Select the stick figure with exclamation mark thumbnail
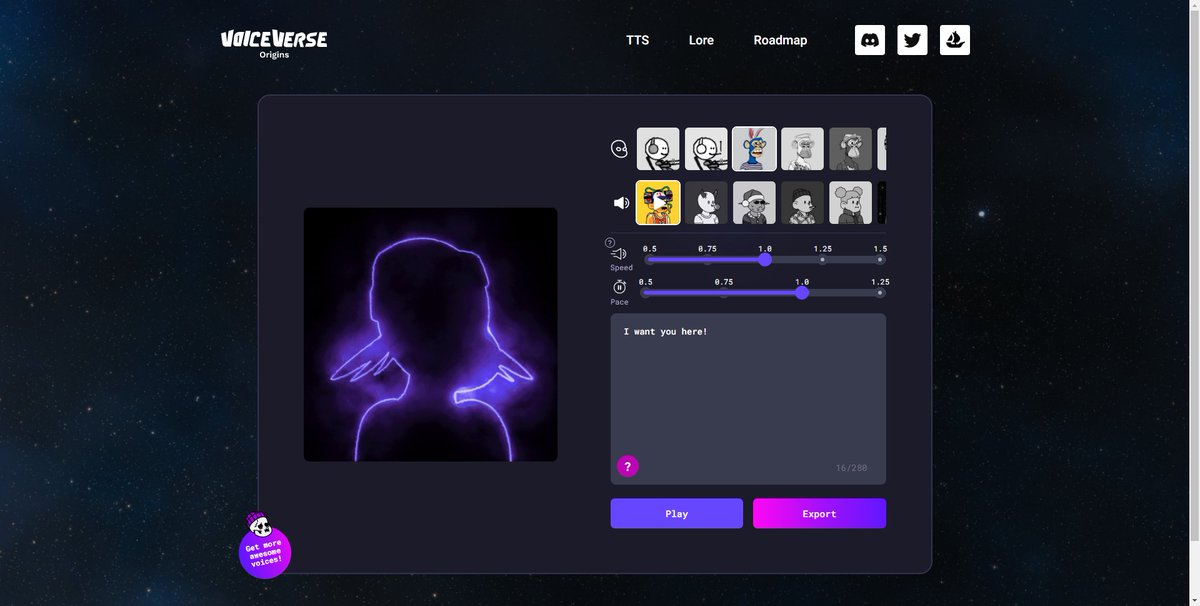 pos(706,149)
